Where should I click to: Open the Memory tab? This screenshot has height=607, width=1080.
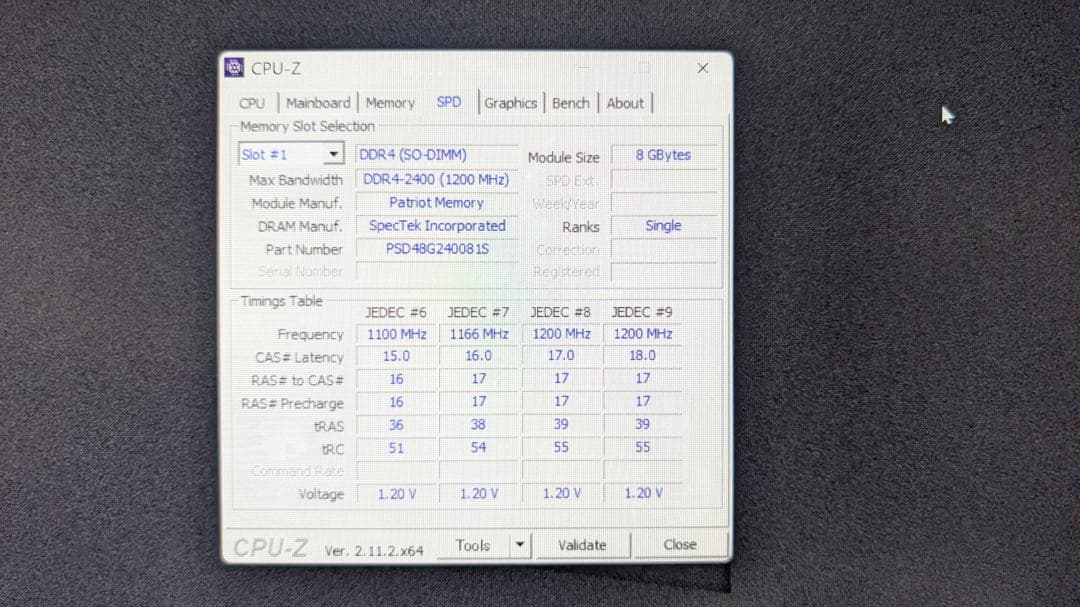[x=390, y=102]
